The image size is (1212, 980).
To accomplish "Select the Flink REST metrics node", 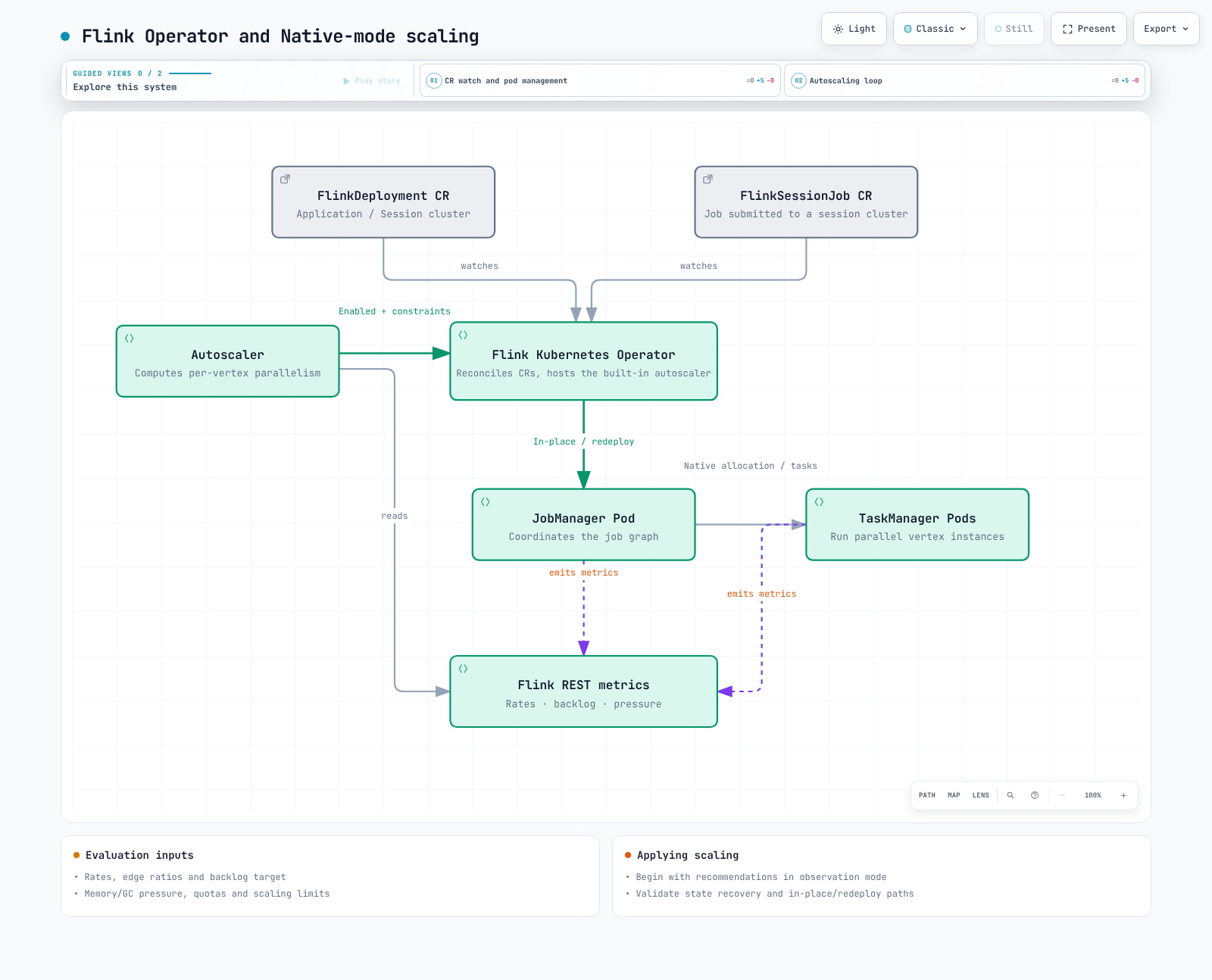I will coord(583,691).
